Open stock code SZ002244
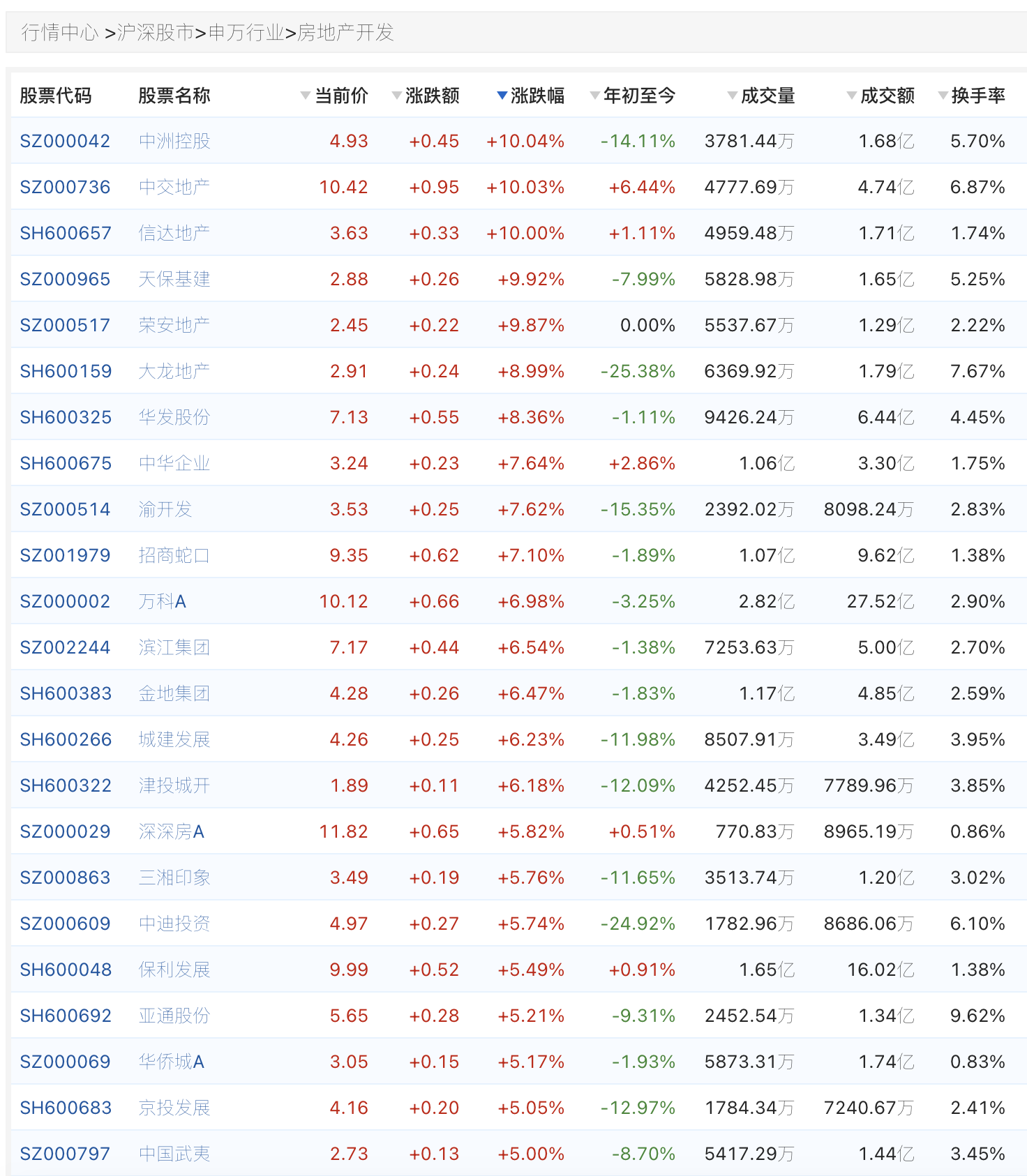 65,647
